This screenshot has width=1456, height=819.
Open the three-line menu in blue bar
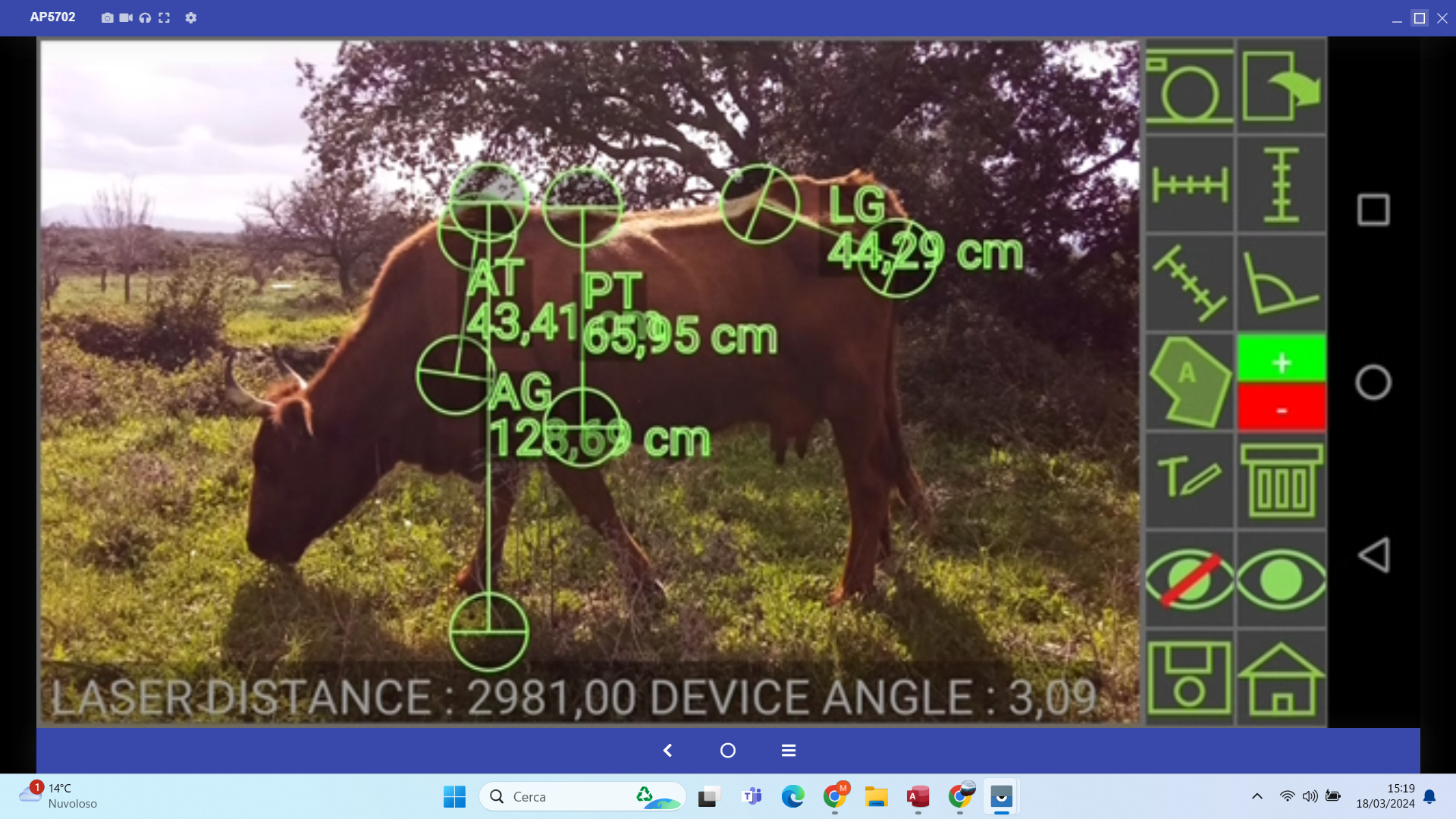point(789,750)
